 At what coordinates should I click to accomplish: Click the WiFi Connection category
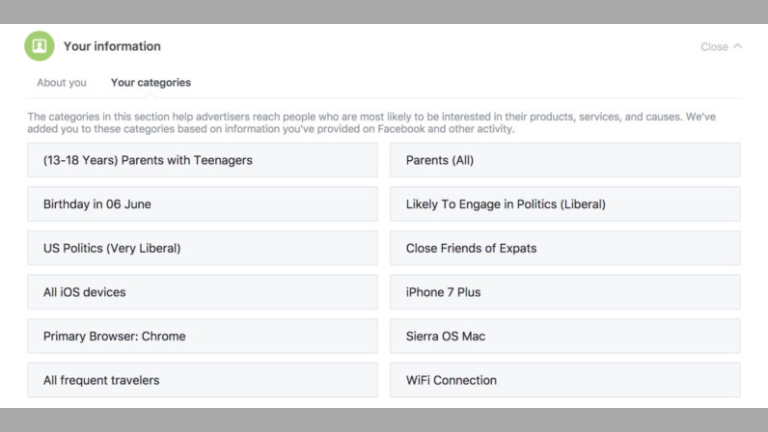[565, 380]
